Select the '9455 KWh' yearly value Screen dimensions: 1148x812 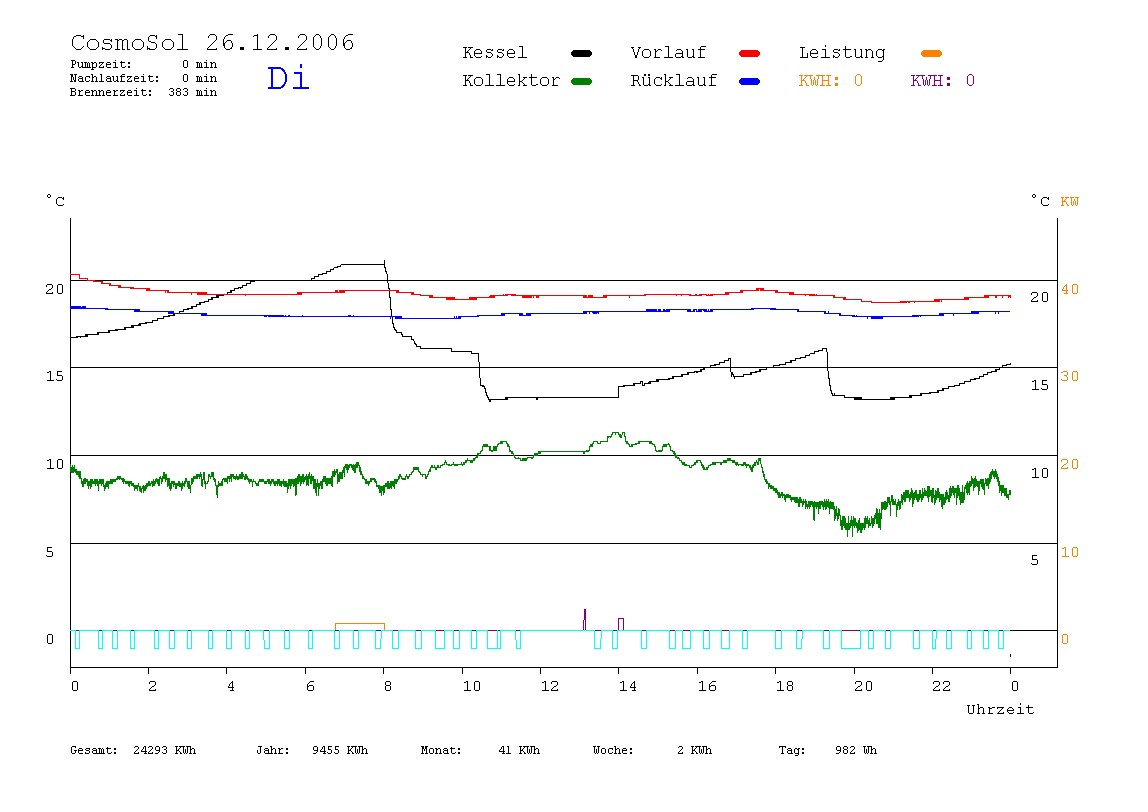click(x=340, y=750)
